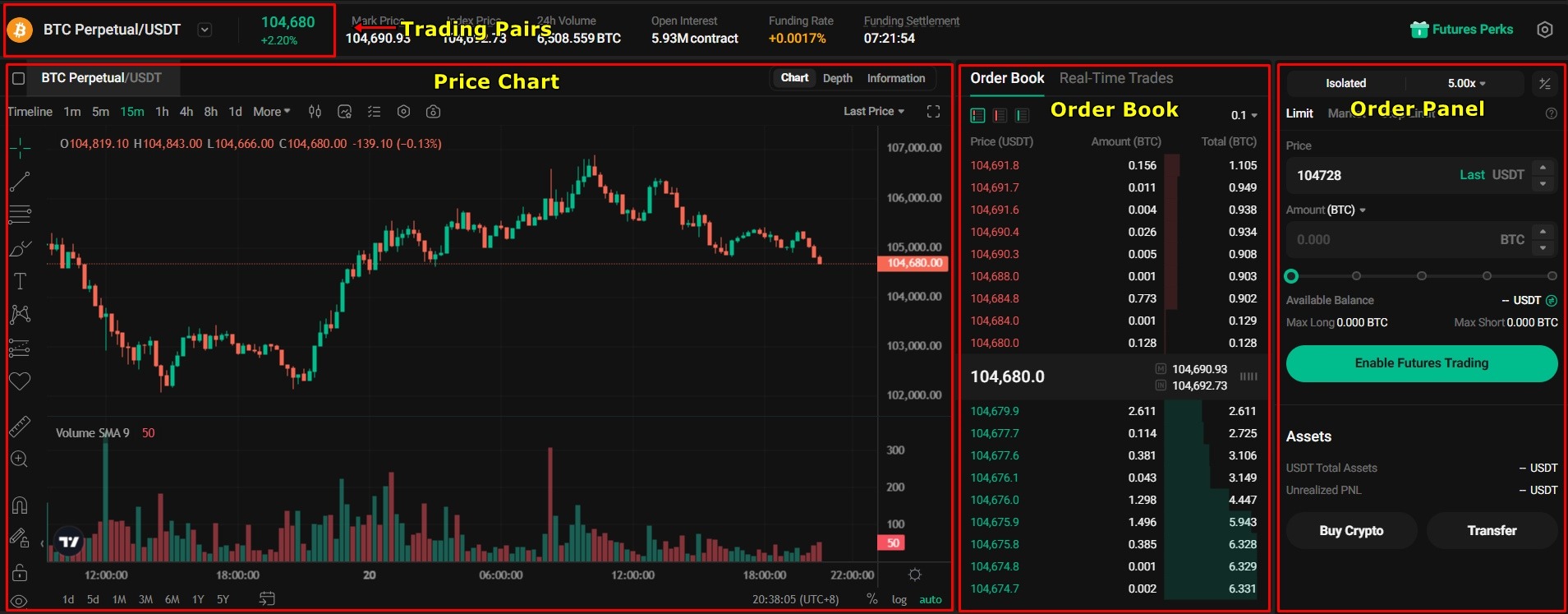Viewport: 1568px width, 614px height.
Task: Toggle hide all drawings eye icon
Action: pos(20,601)
